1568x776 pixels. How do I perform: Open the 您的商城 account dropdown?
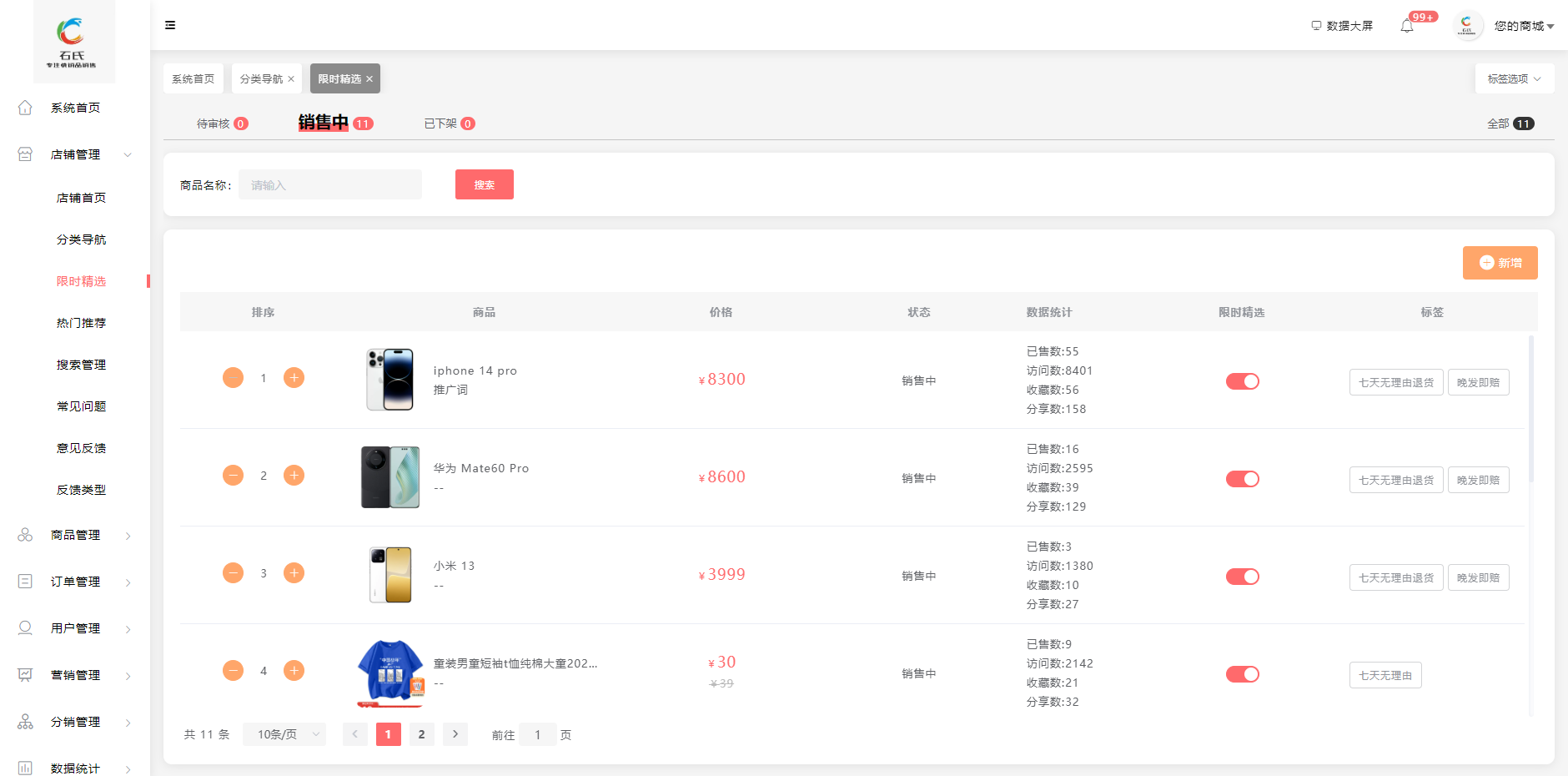pos(1524,26)
